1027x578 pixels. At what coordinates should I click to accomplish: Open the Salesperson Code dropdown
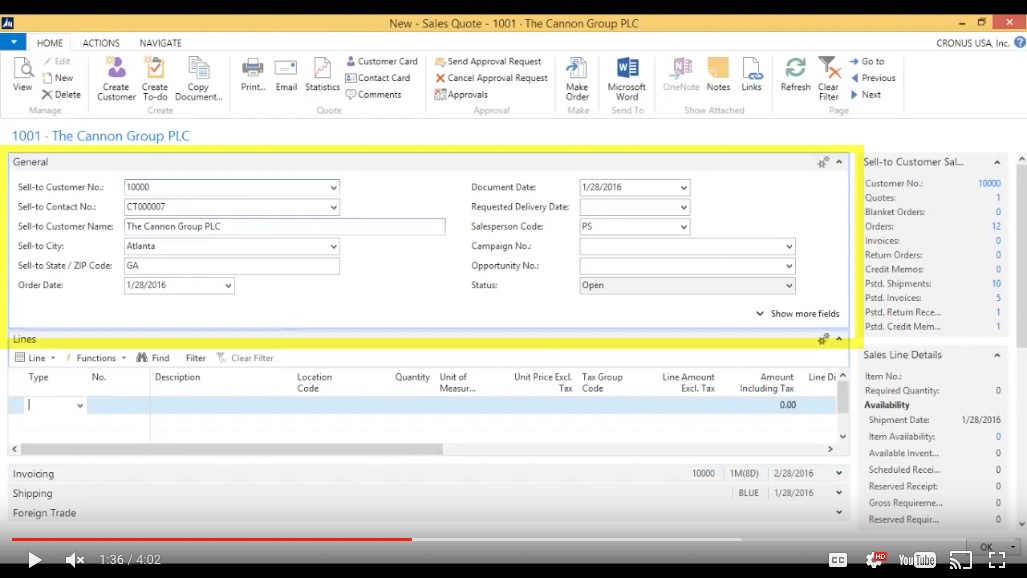pos(683,227)
